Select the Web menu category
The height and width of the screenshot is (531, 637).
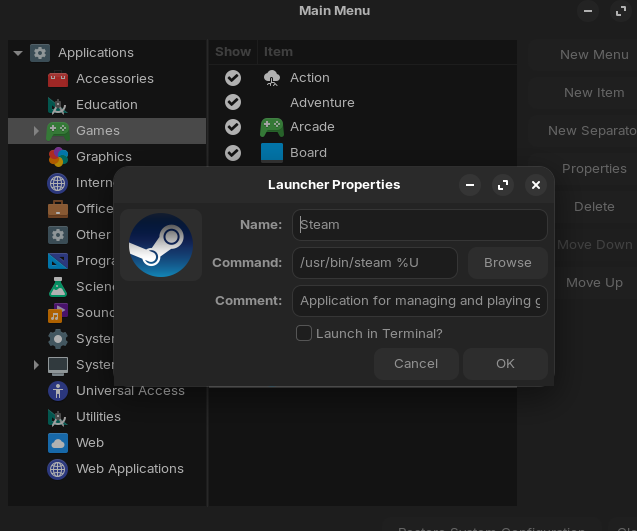coord(90,443)
